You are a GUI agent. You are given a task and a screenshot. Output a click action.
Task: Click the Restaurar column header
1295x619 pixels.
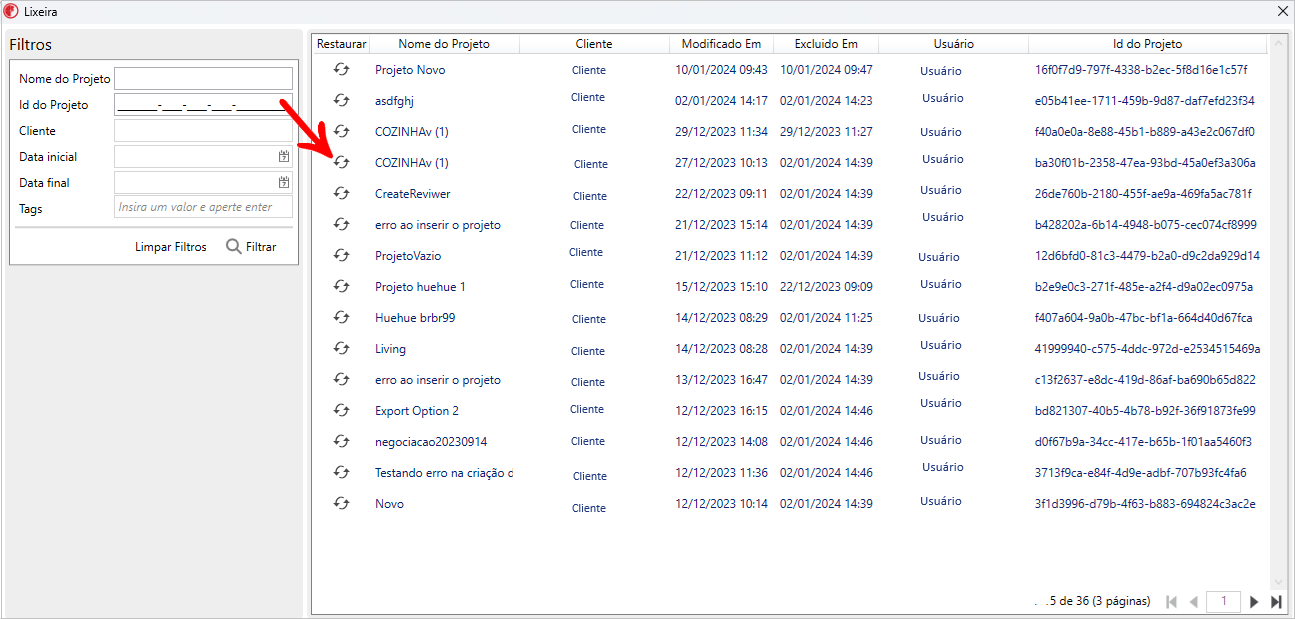(342, 44)
